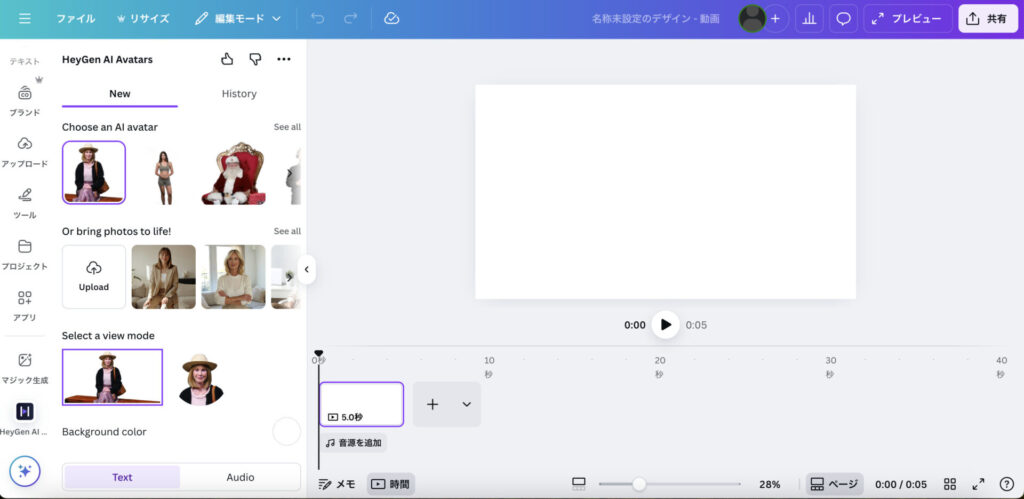Open the add page options chevron
This screenshot has height=499, width=1024.
point(466,404)
